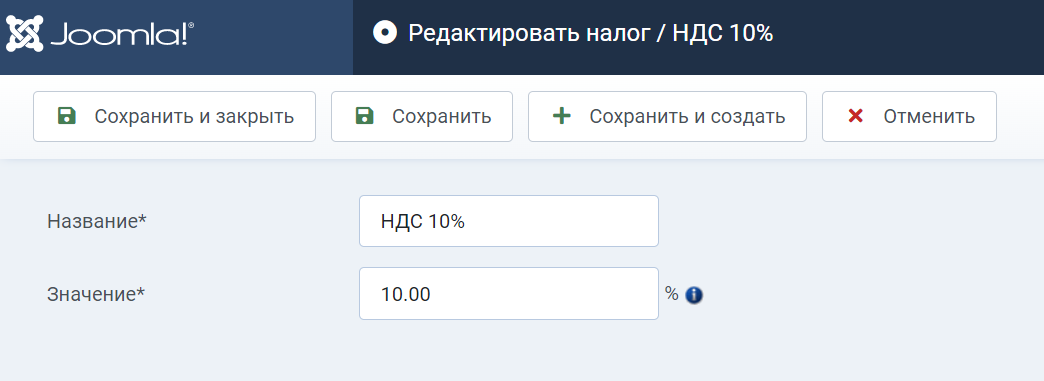This screenshot has width=1044, height=381.
Task: Click the red X icon on Отменить
Action: point(856,116)
